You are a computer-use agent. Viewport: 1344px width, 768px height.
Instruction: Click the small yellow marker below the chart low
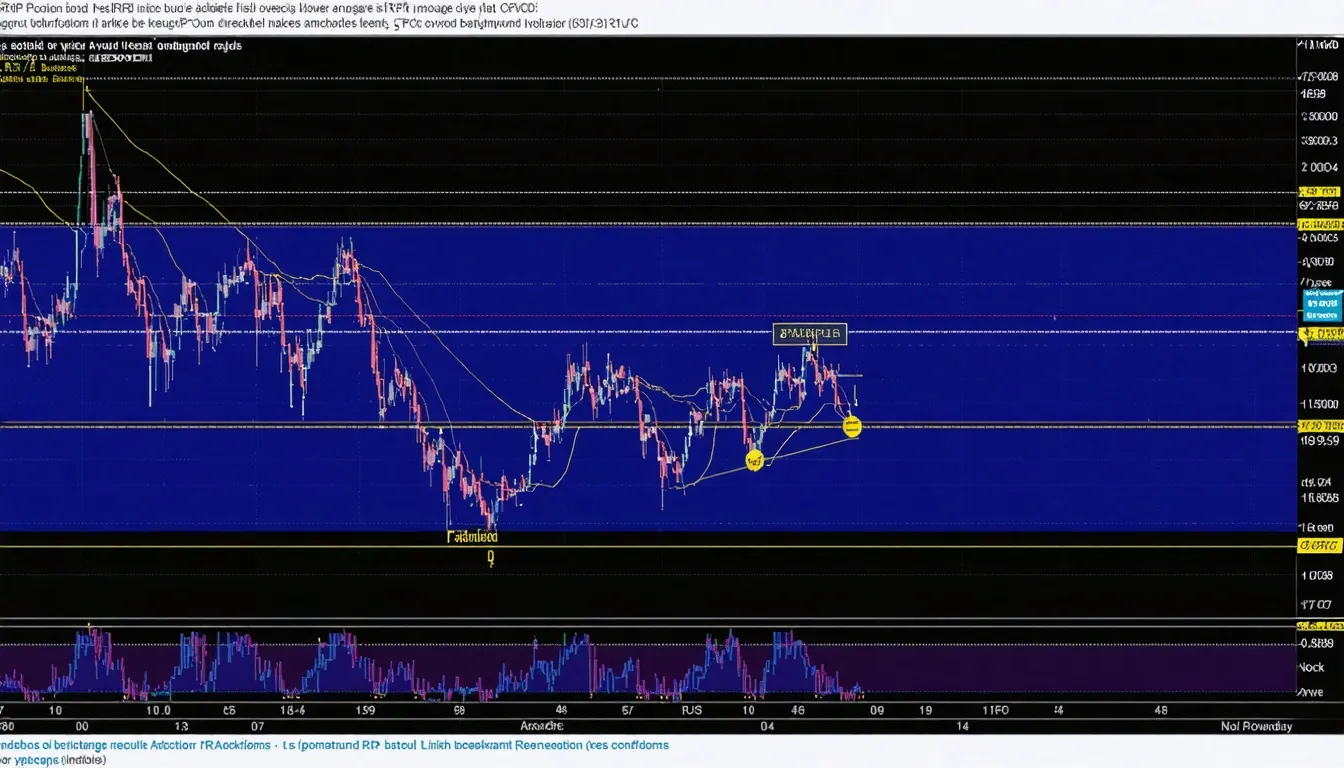click(x=491, y=560)
